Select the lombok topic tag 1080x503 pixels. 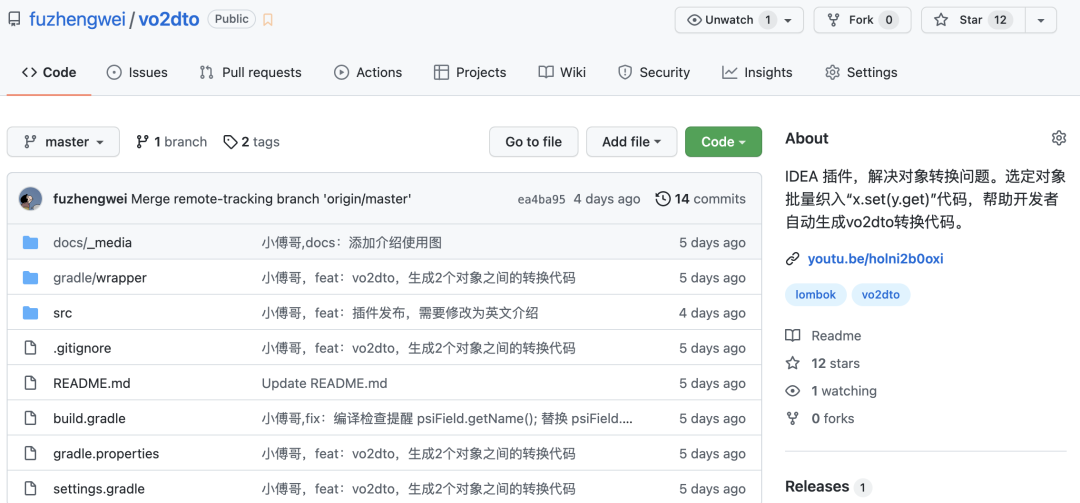coord(816,295)
